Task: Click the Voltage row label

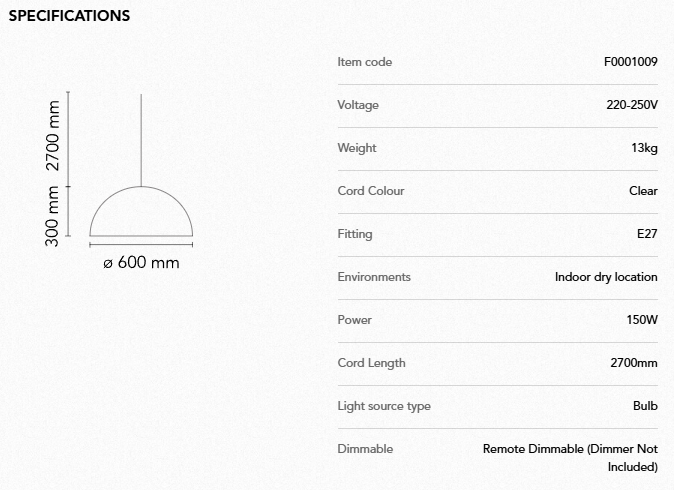Action: (x=358, y=105)
